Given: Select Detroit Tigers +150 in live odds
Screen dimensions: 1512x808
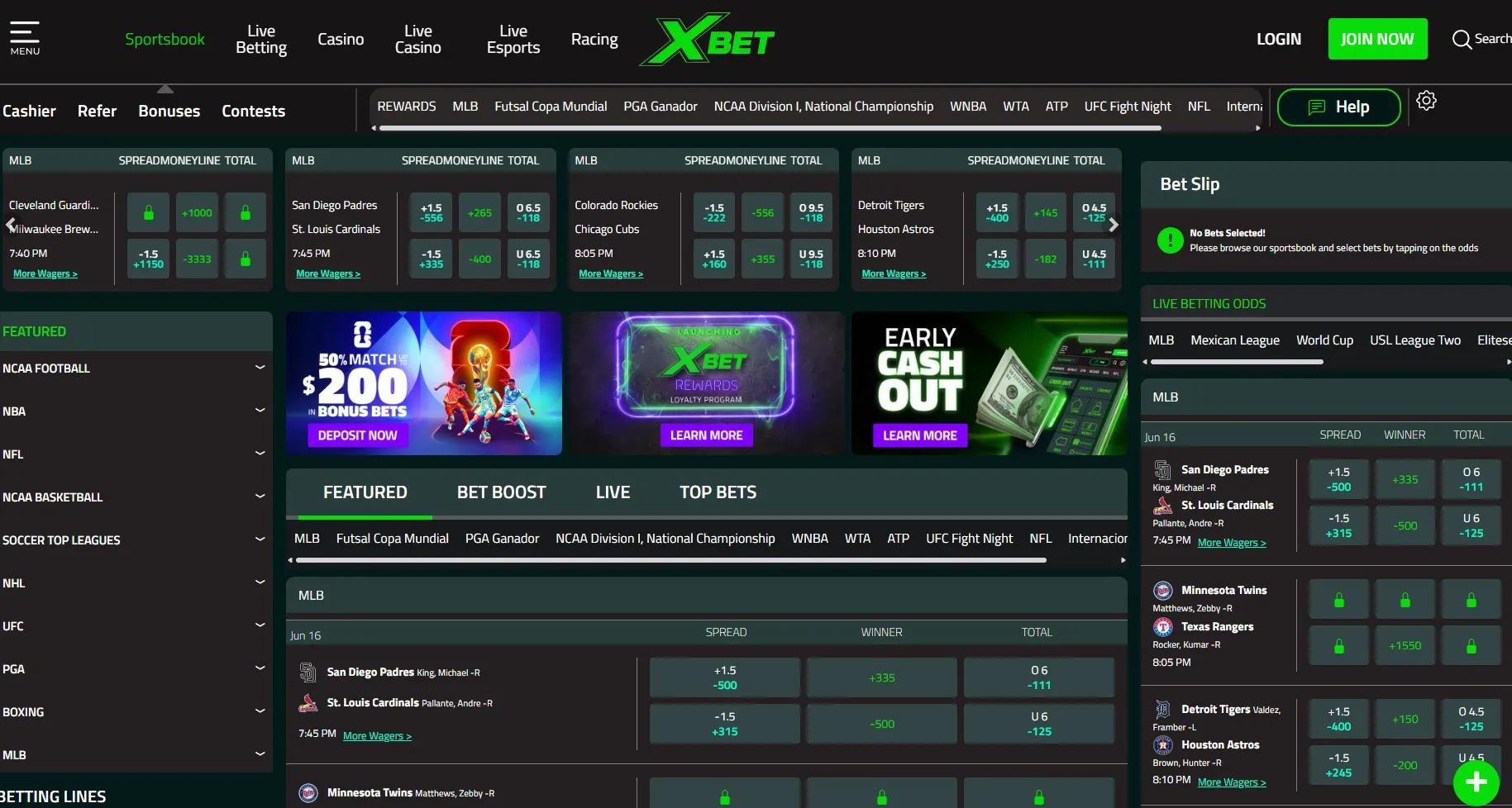Looking at the screenshot, I should coord(1405,719).
